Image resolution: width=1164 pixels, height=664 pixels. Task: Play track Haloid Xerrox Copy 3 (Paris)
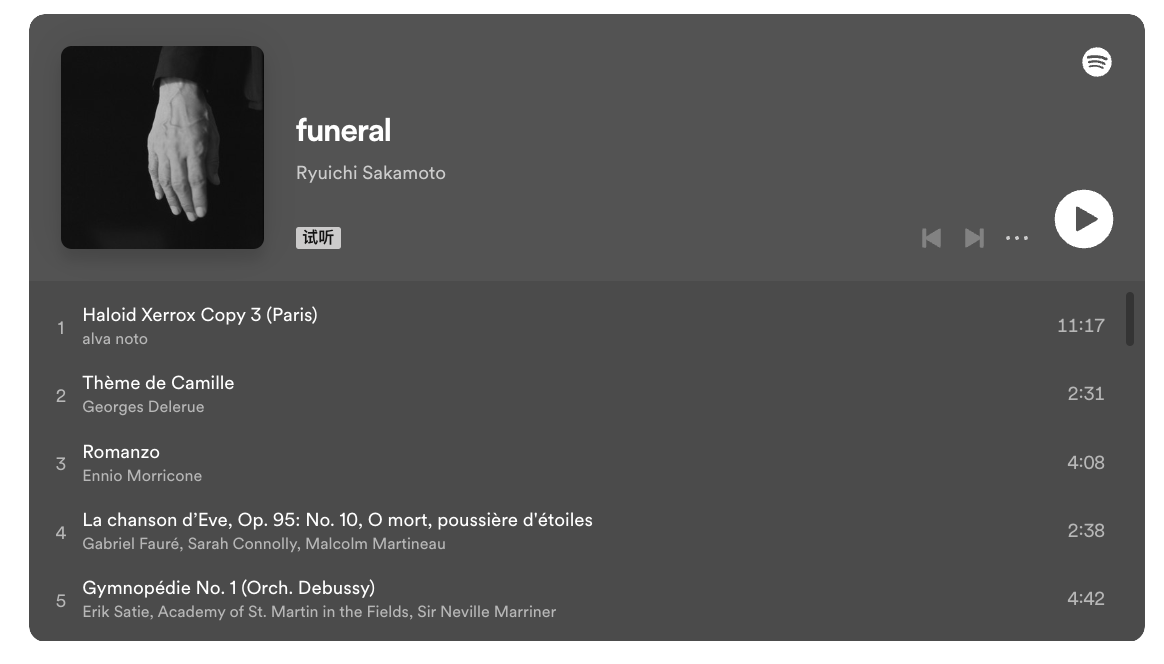(200, 315)
